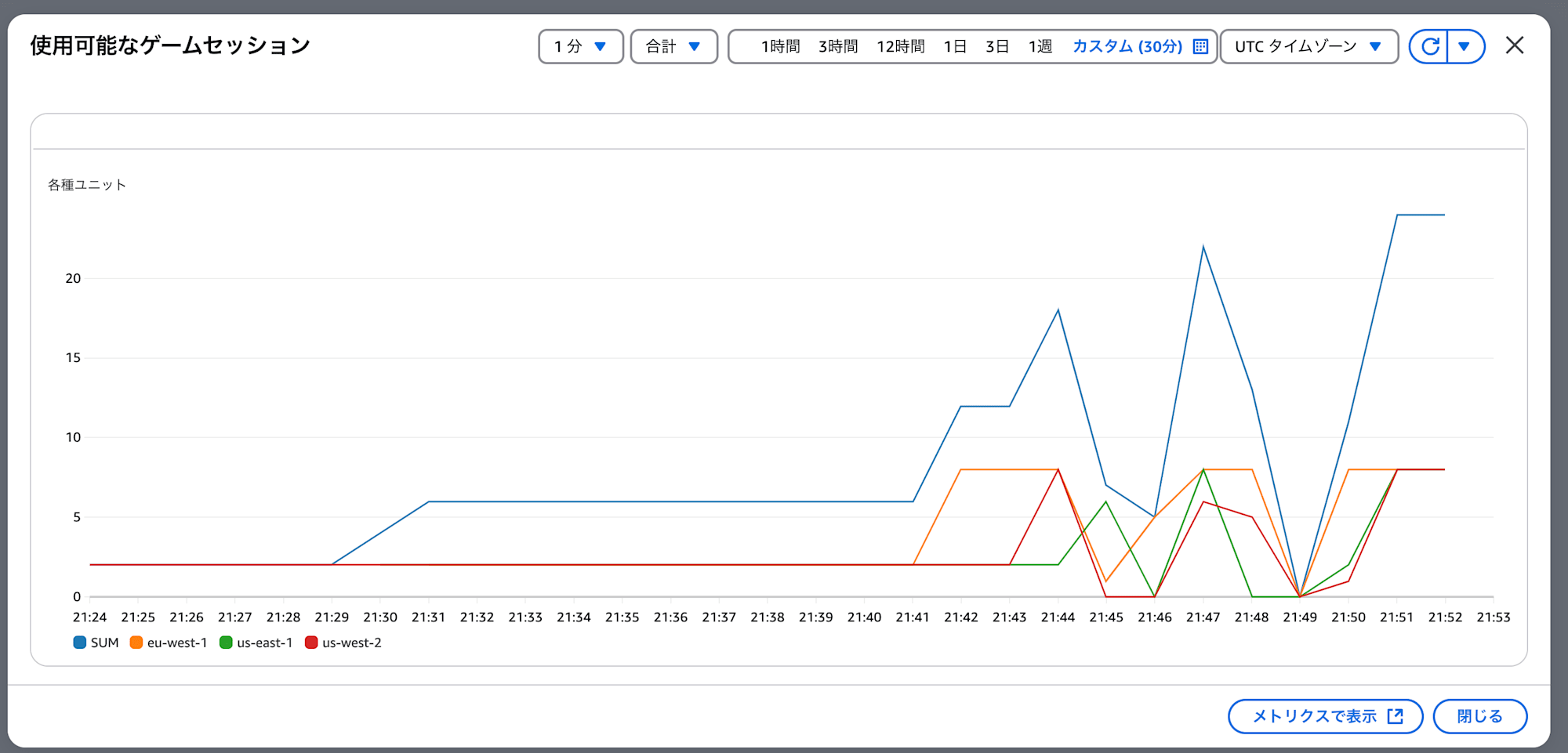Select the 1時間 time range
Viewport: 1568px width, 753px height.
click(x=780, y=46)
